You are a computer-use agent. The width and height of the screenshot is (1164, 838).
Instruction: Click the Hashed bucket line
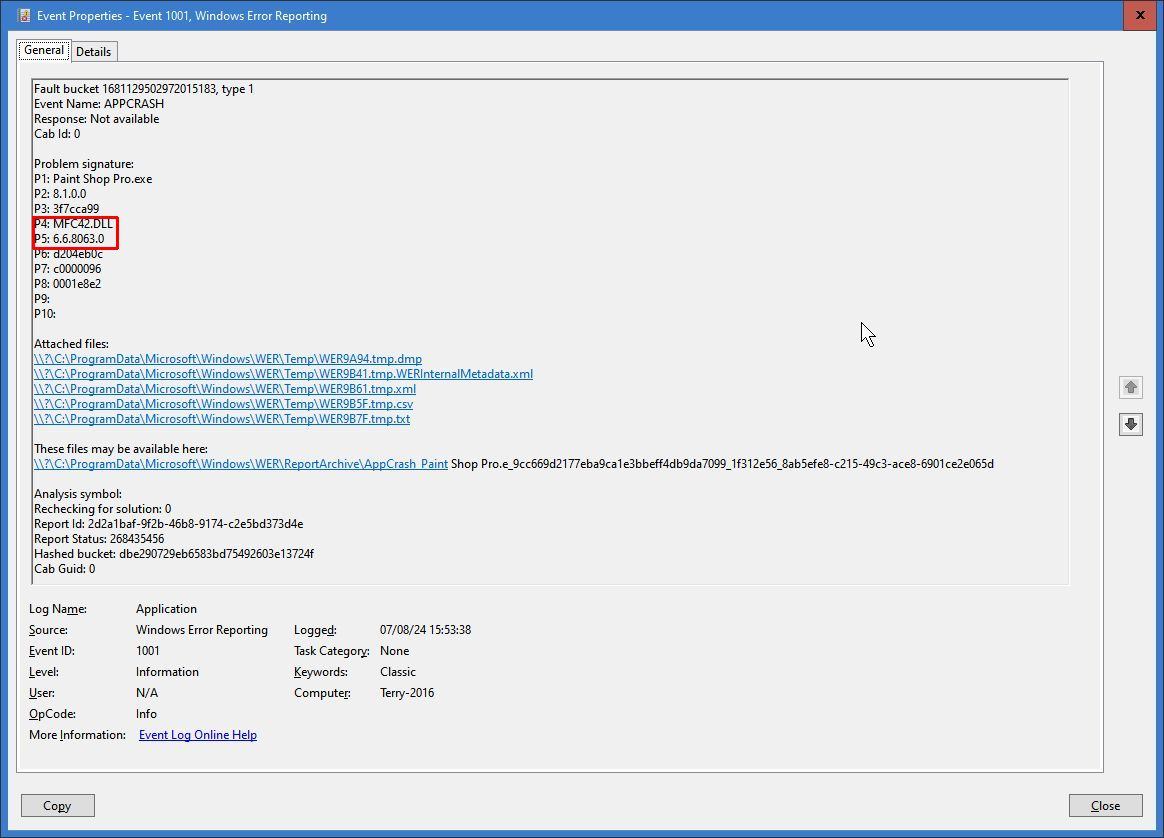(174, 554)
